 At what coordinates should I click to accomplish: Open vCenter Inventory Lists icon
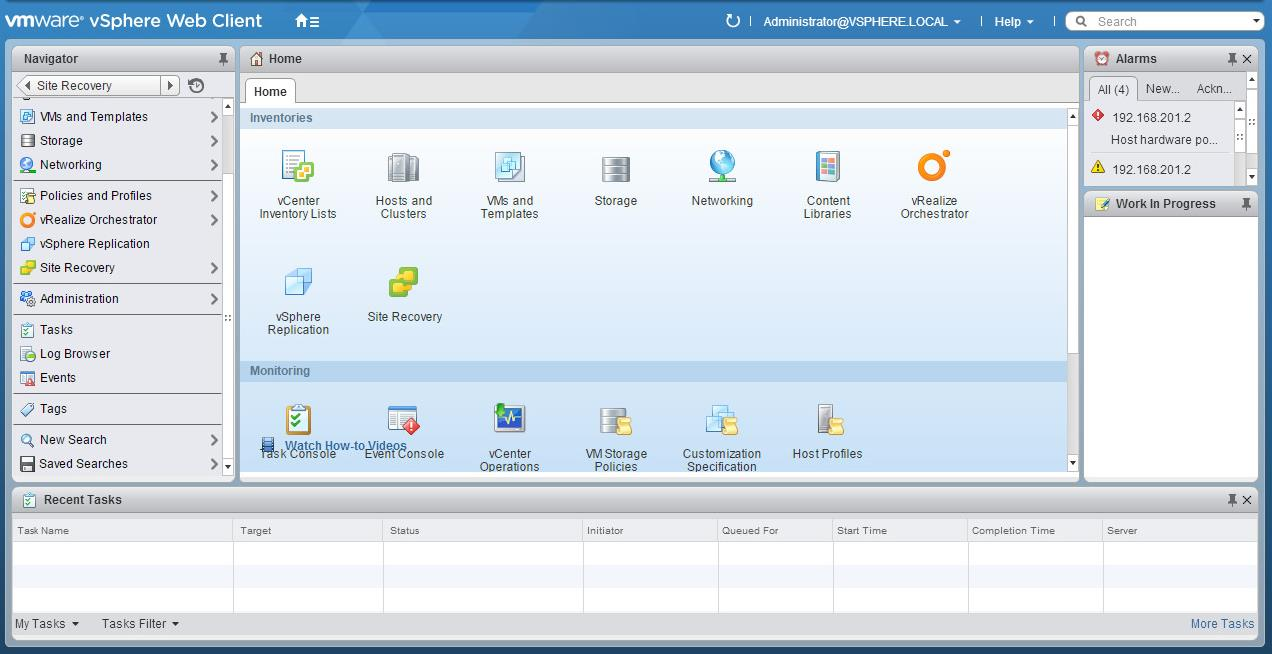click(298, 166)
